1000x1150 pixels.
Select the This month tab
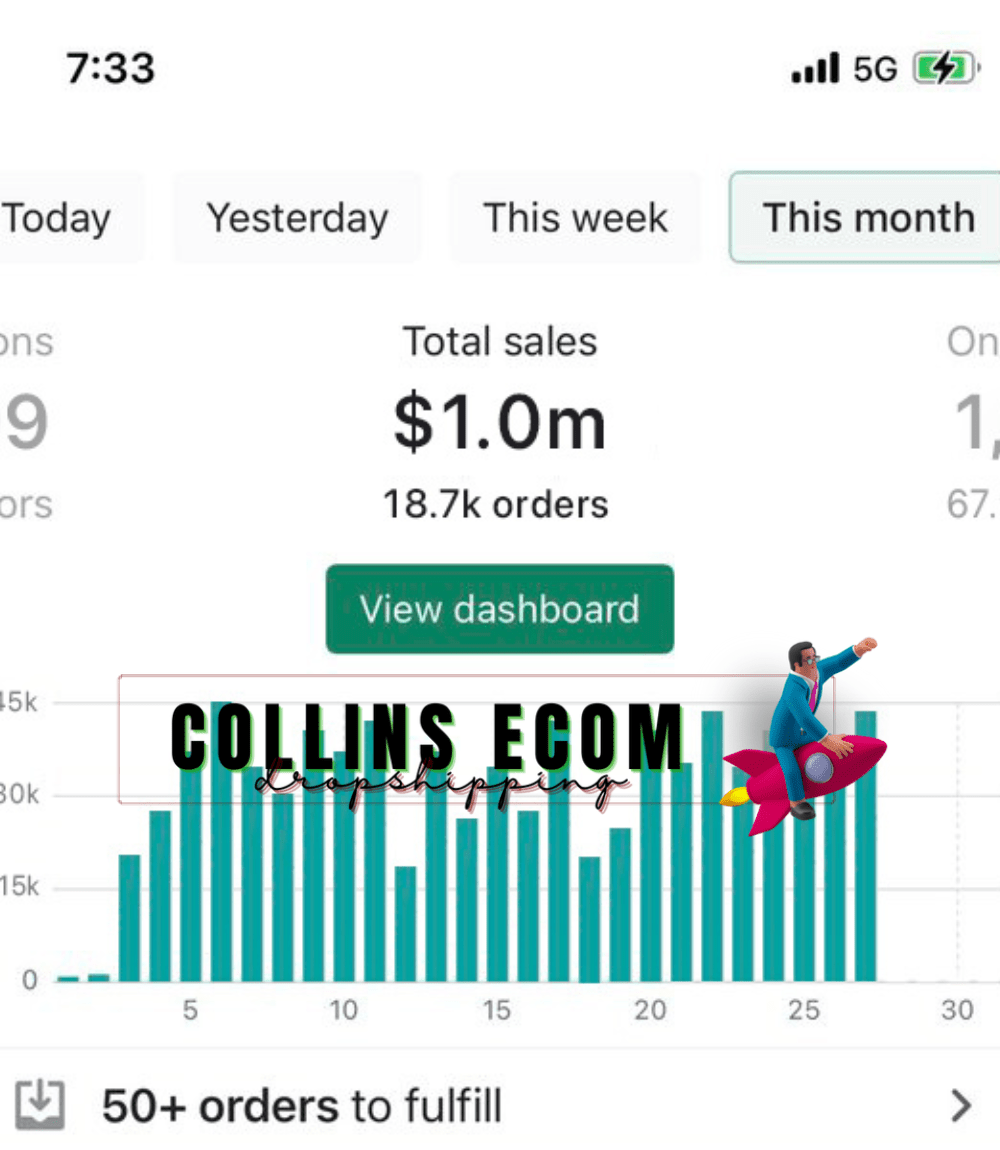(x=868, y=218)
